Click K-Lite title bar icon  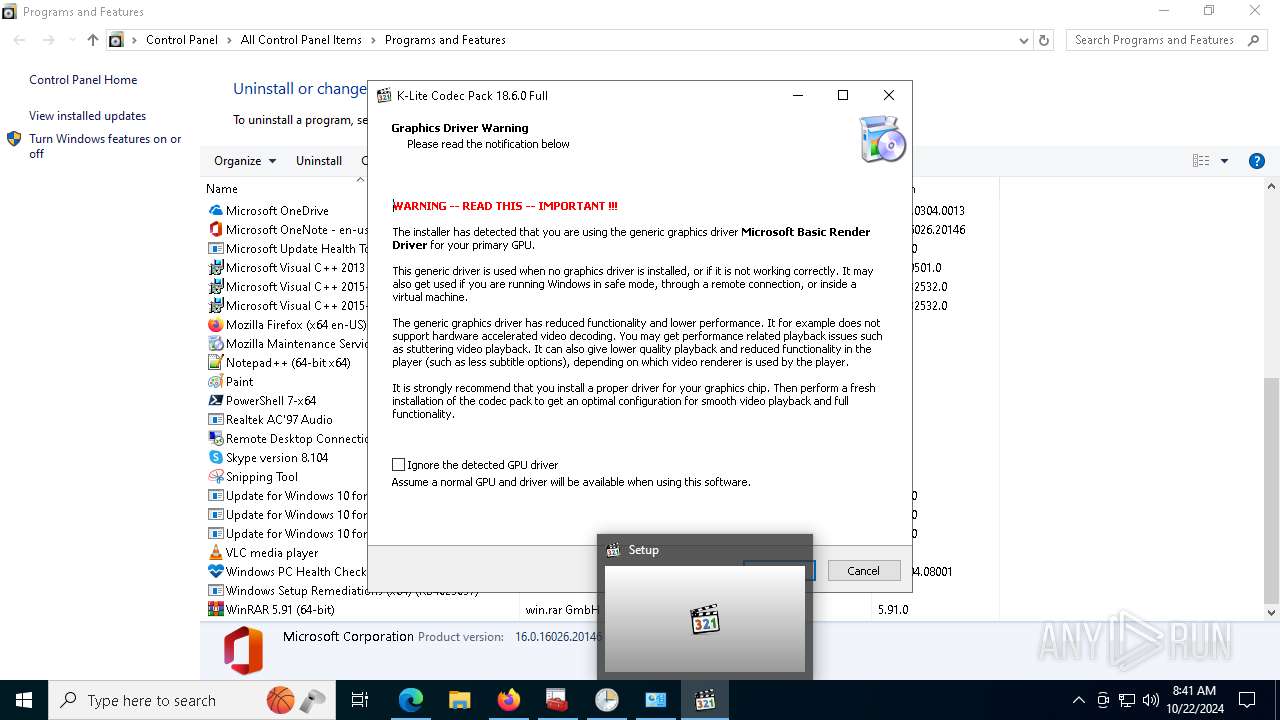pyautogui.click(x=384, y=96)
